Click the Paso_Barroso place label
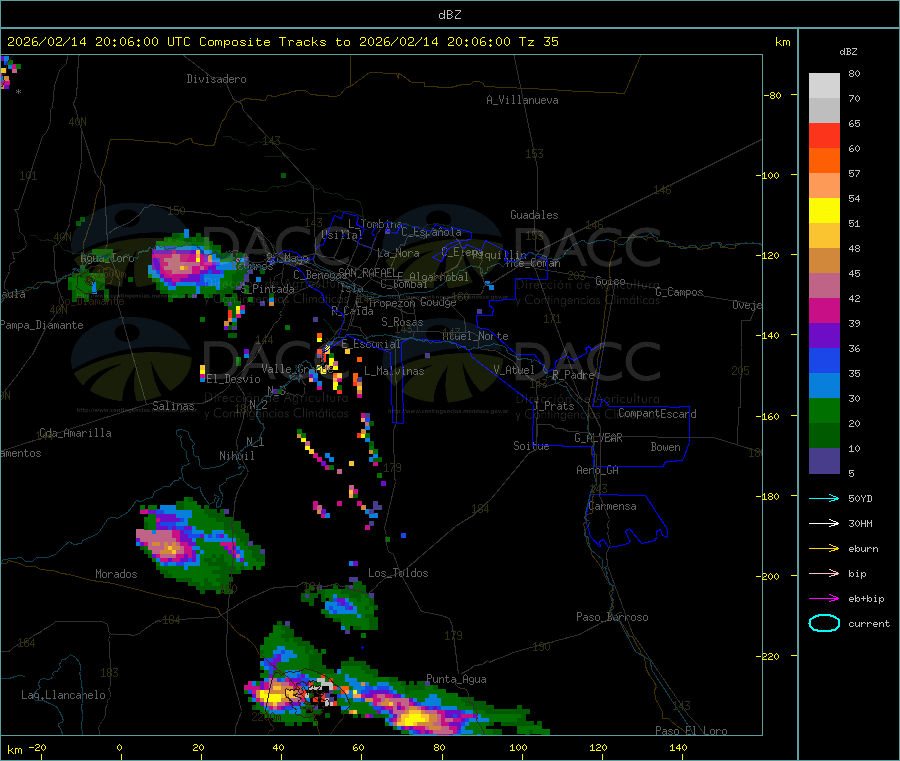 pos(612,617)
